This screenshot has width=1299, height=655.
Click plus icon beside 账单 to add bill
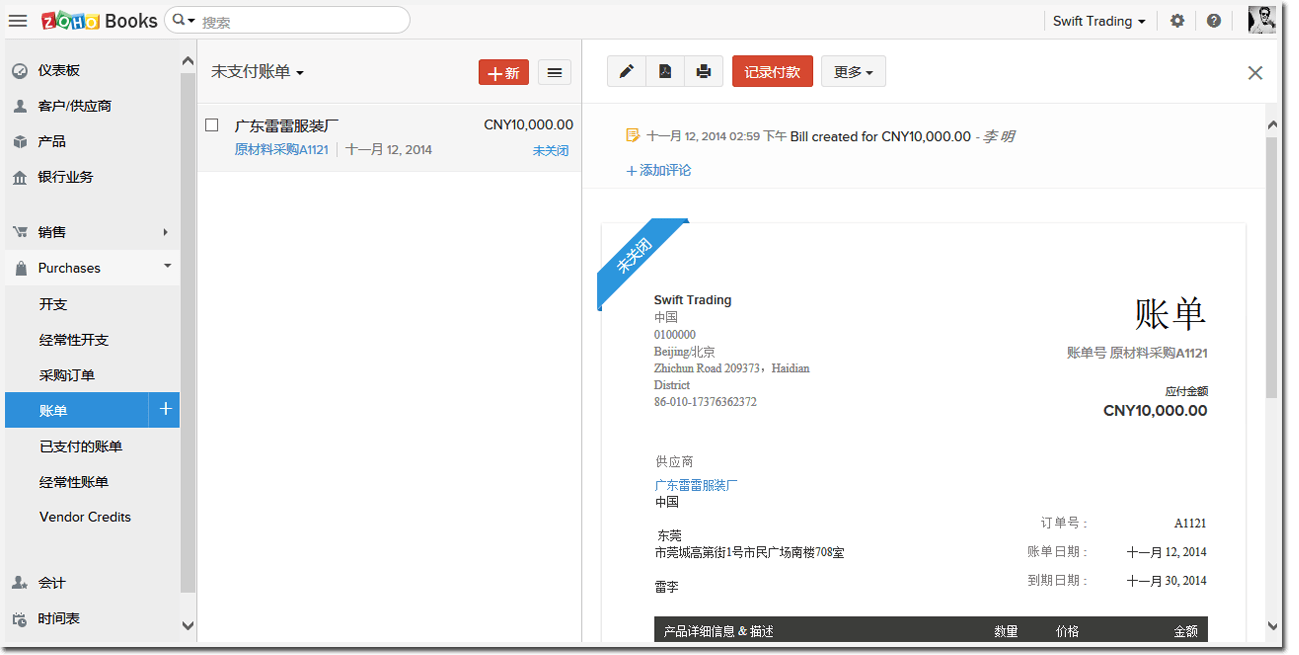(165, 409)
